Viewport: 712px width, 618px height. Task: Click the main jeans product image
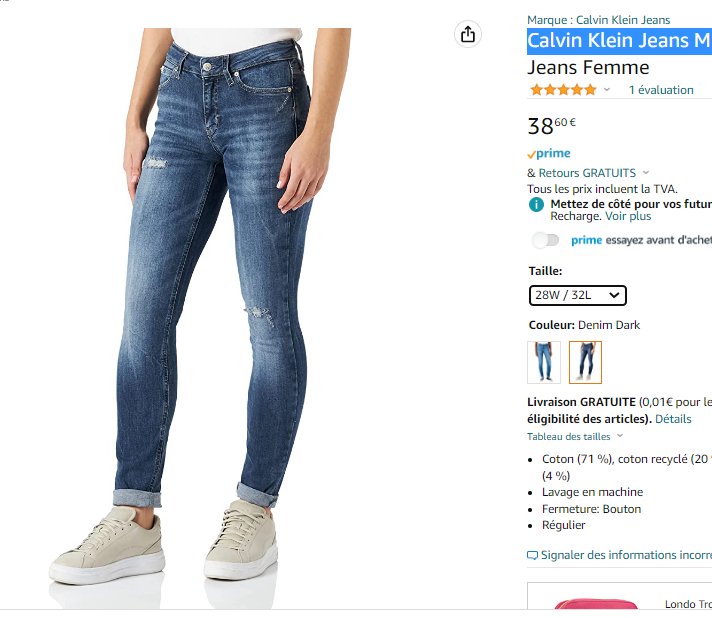(x=220, y=300)
